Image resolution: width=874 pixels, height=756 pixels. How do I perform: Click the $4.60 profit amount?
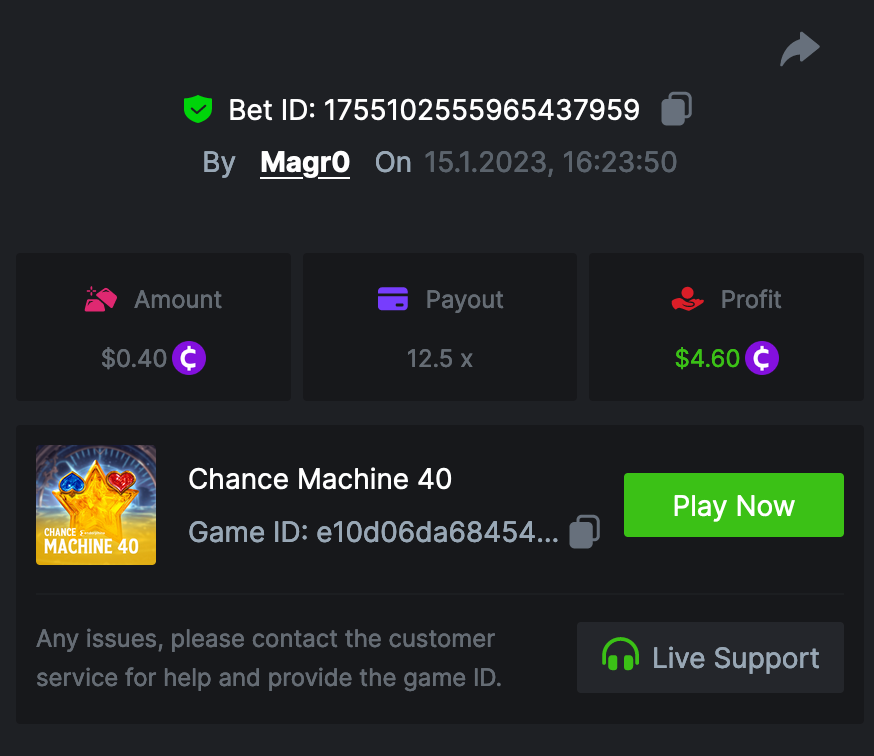click(x=707, y=358)
